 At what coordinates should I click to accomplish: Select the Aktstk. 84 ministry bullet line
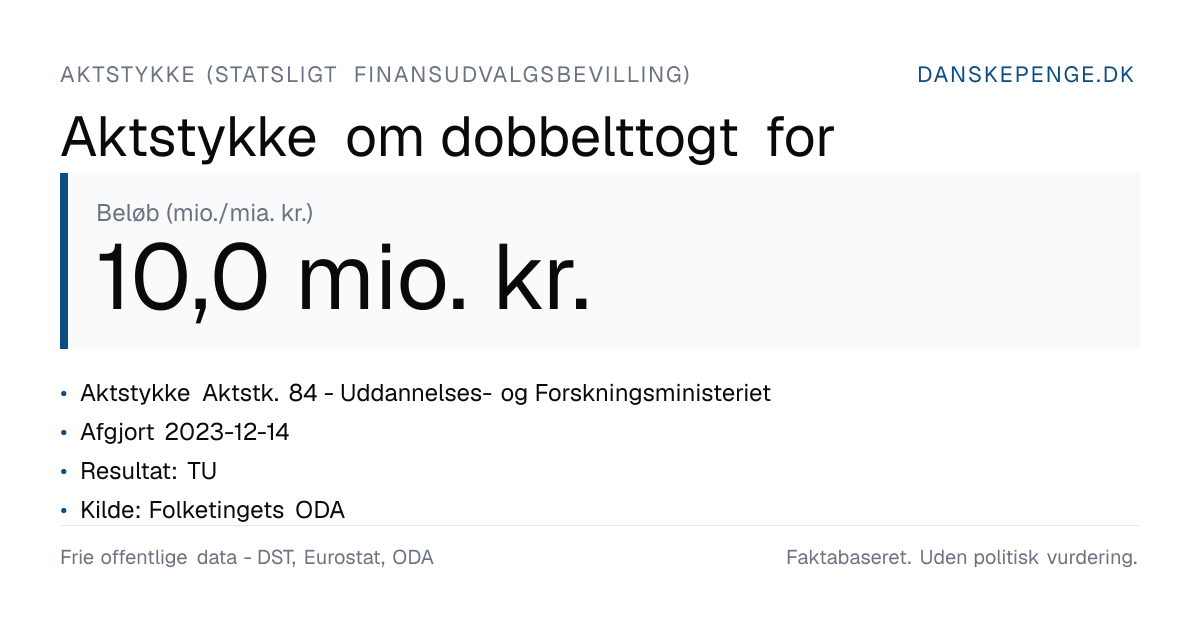(425, 393)
